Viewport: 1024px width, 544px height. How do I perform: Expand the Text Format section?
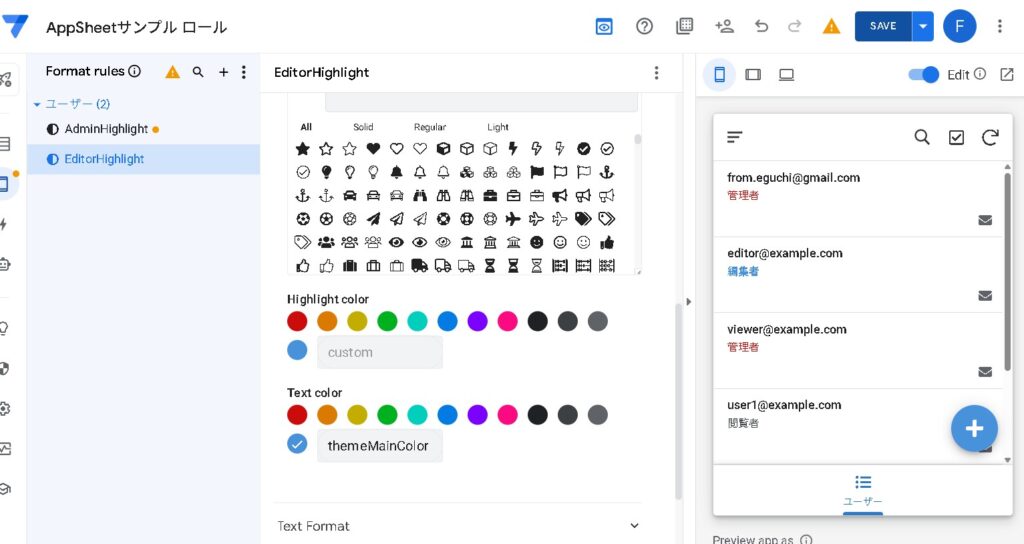pos(634,526)
